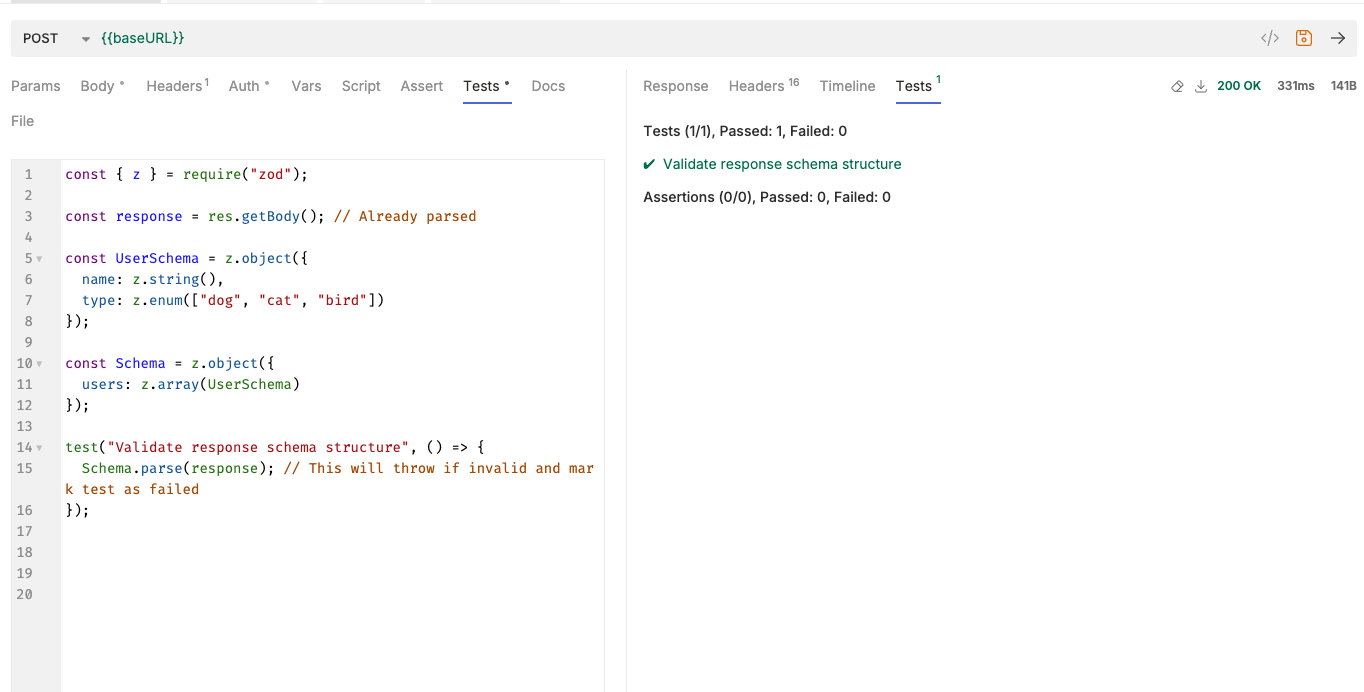Open the response Headers tab

(755, 86)
